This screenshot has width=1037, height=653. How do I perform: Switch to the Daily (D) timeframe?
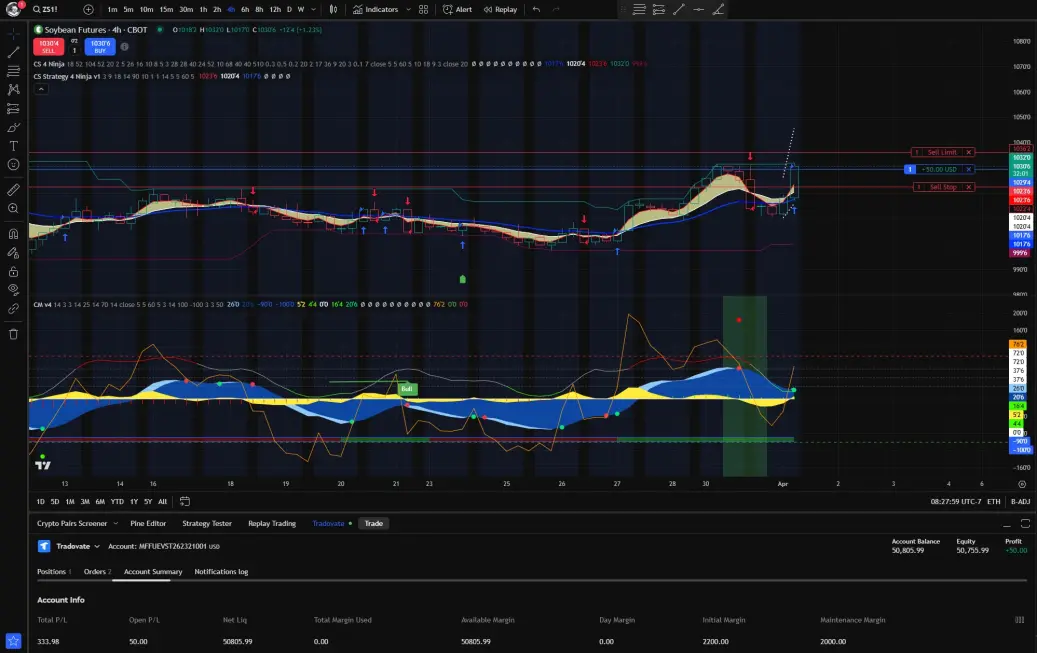(x=289, y=9)
